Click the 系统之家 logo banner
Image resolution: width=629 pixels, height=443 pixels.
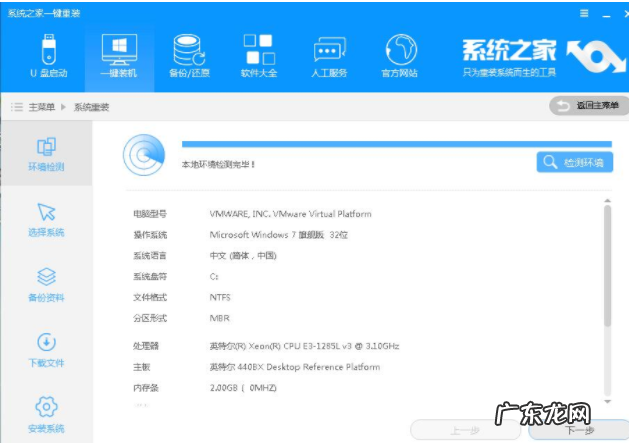[542, 56]
